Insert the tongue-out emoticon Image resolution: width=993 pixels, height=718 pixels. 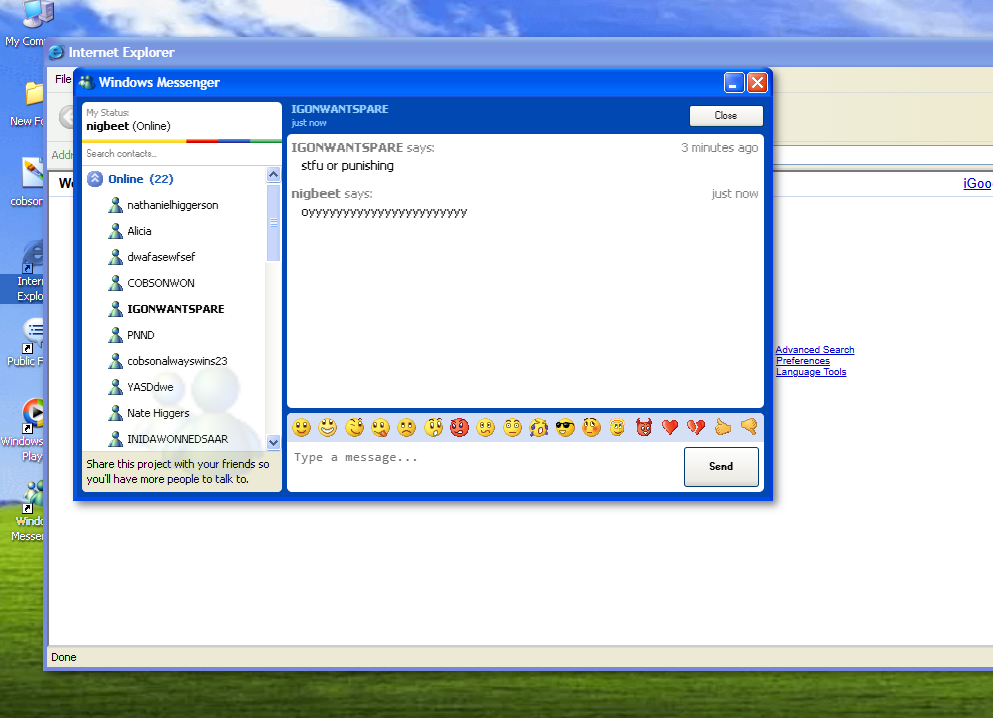click(380, 428)
